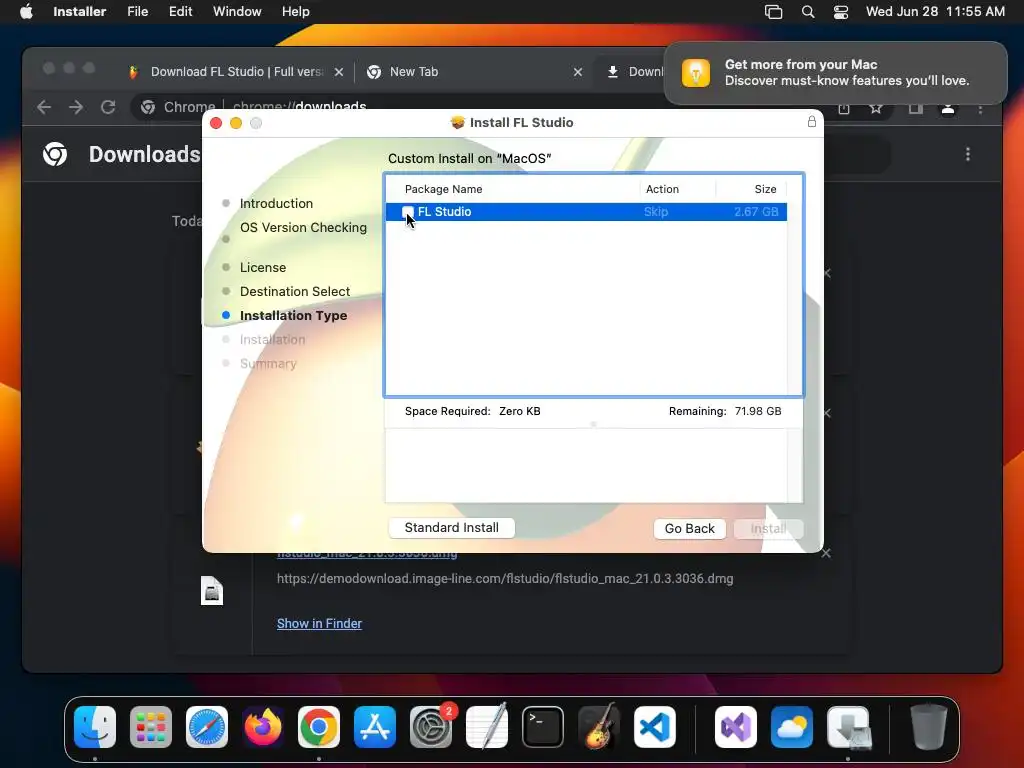This screenshot has height=768, width=1024.
Task: Click Show in Finder link
Action: tap(319, 624)
